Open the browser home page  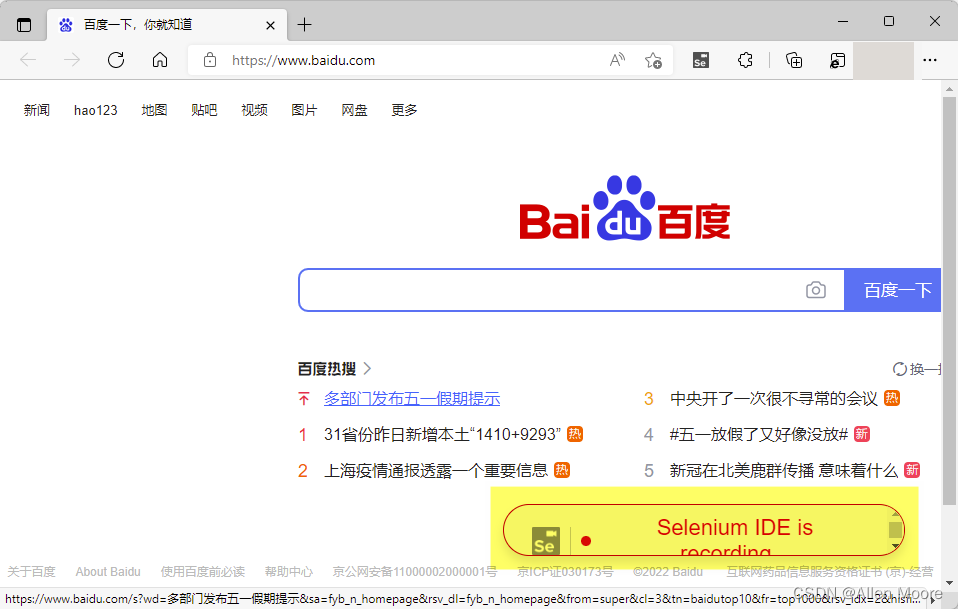click(160, 60)
